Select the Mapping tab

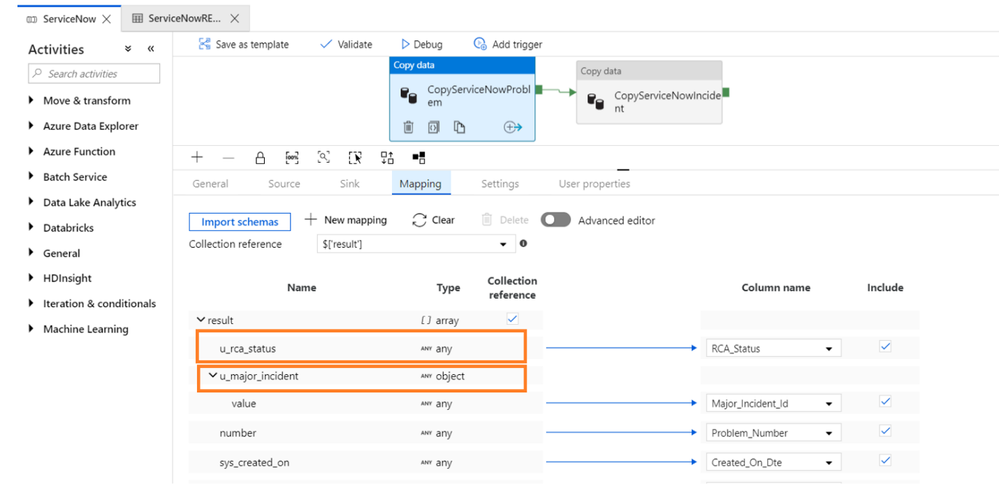[420, 183]
